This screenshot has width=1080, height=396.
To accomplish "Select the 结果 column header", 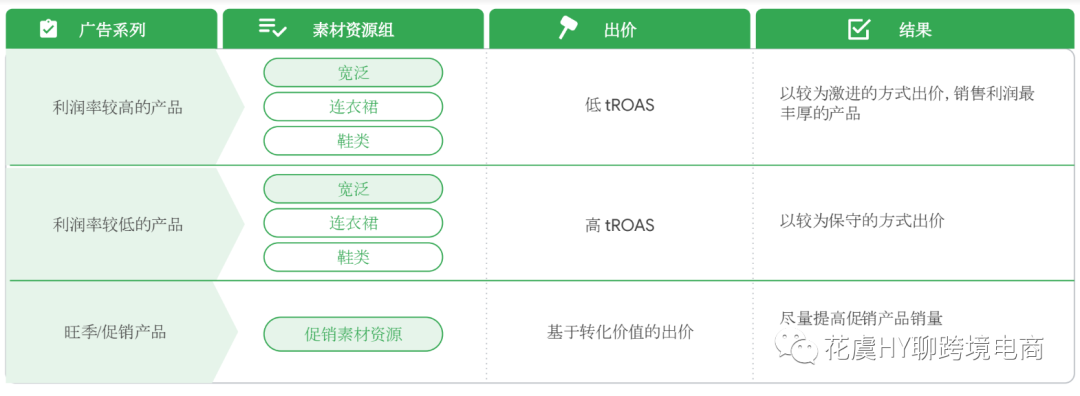I will pyautogui.click(x=915, y=29).
